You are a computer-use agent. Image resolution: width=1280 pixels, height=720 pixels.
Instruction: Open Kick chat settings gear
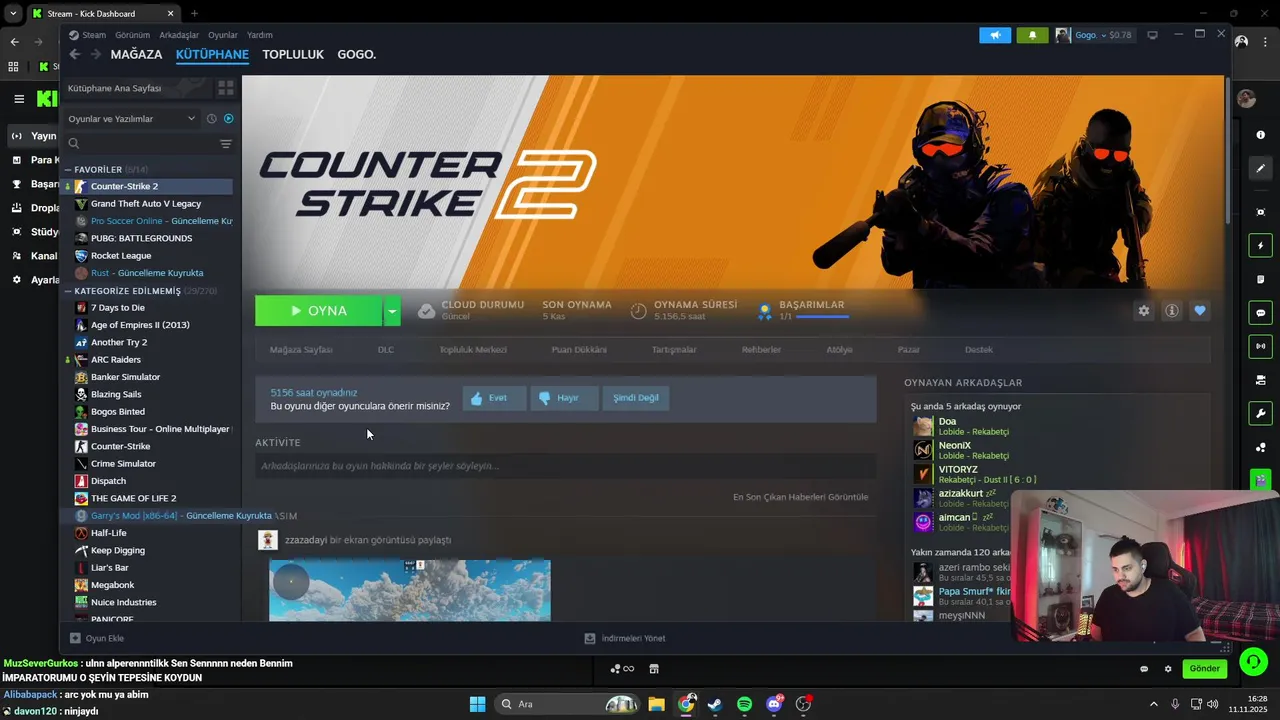click(1167, 669)
